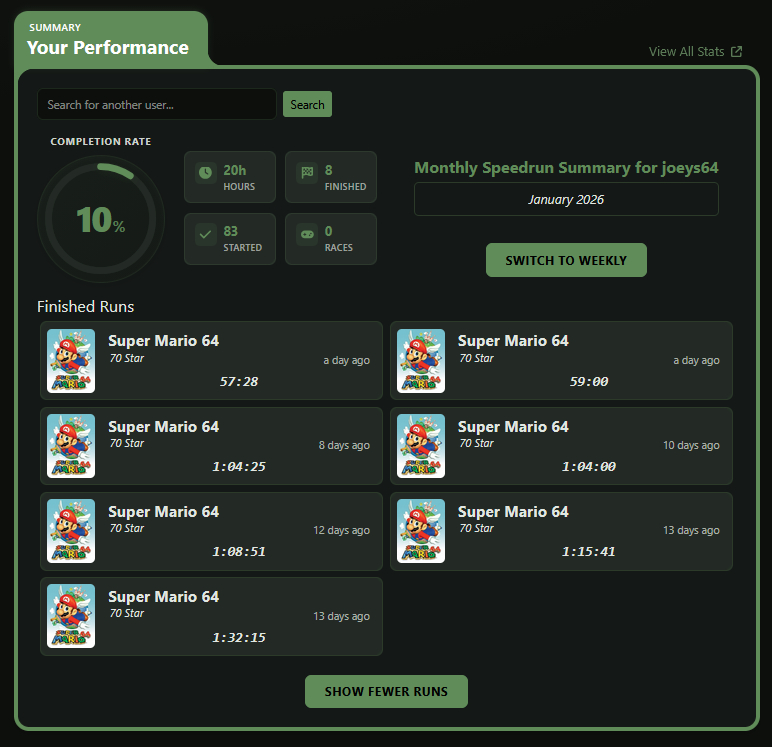Screen dimensions: 772x747
Task: Collapse list with Show Fewer Runs
Action: [386, 691]
